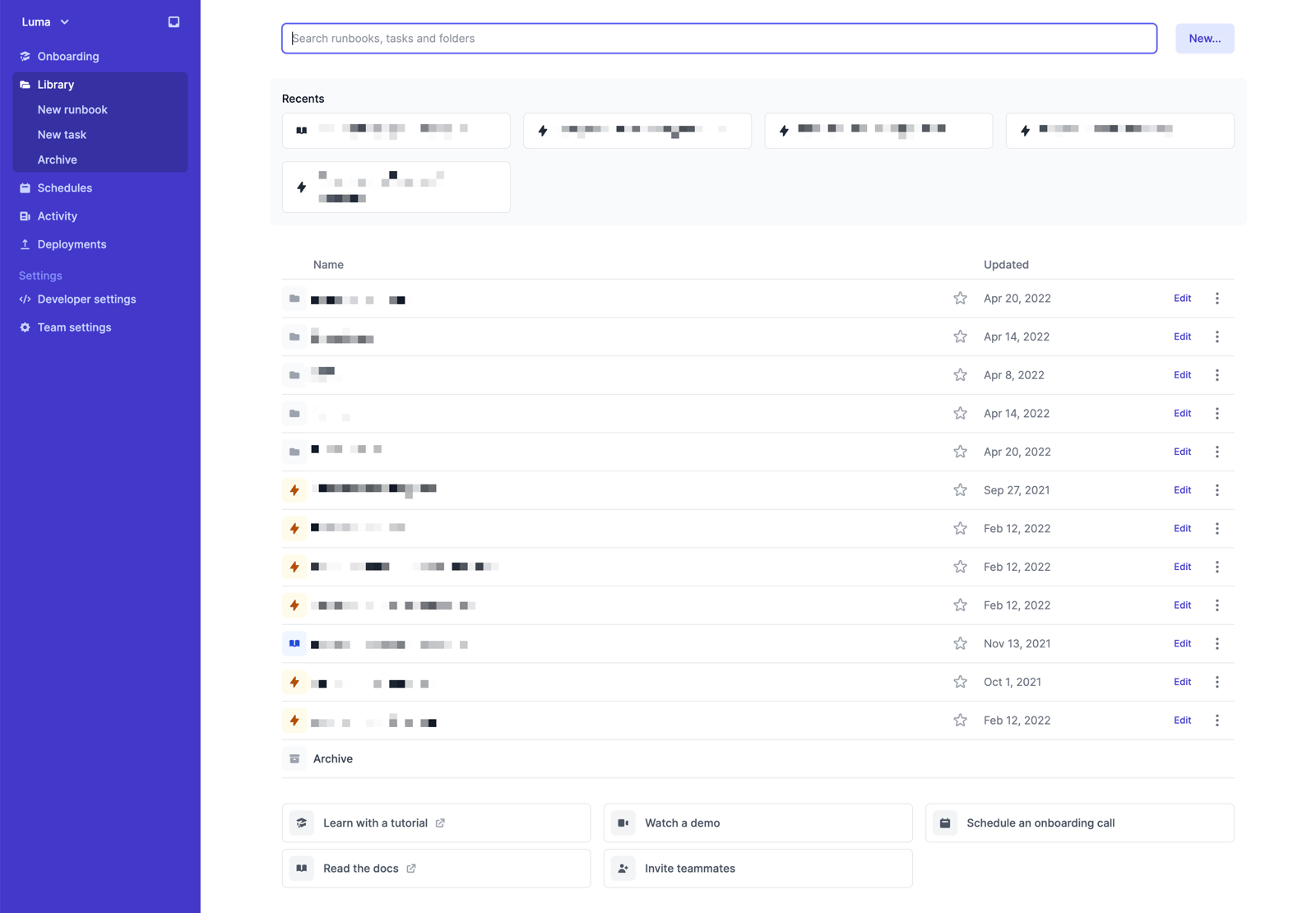Click the Deployments upload icon
1316x913 pixels.
25,244
